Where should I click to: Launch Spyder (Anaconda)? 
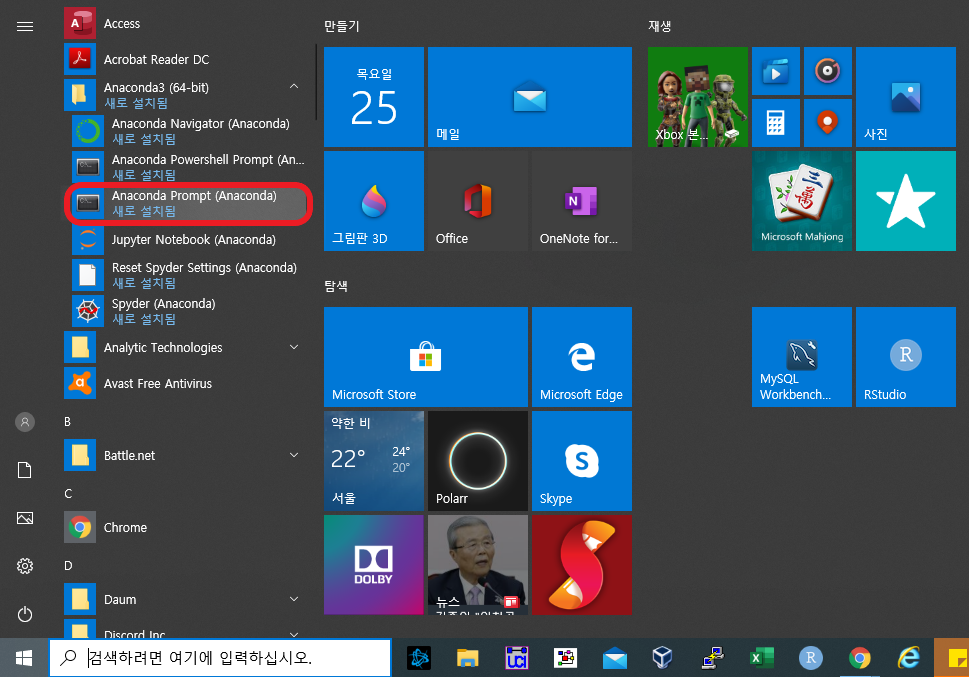click(x=189, y=311)
